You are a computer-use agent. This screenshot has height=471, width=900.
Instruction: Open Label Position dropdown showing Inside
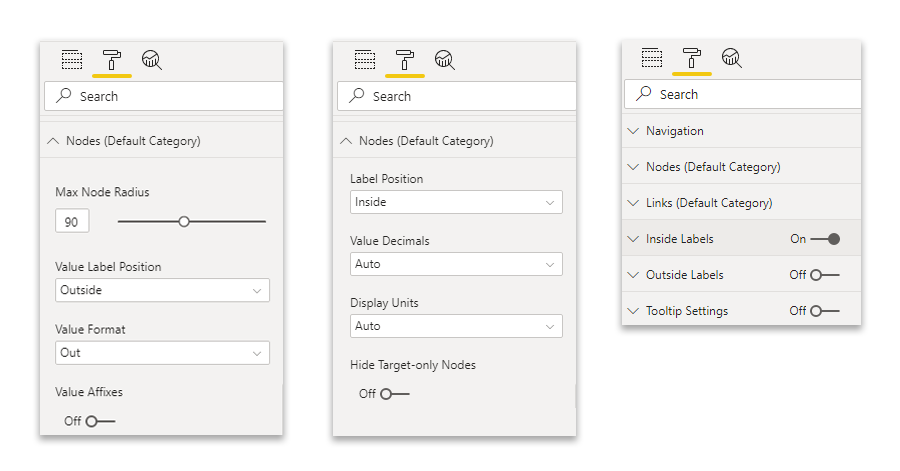pos(456,202)
